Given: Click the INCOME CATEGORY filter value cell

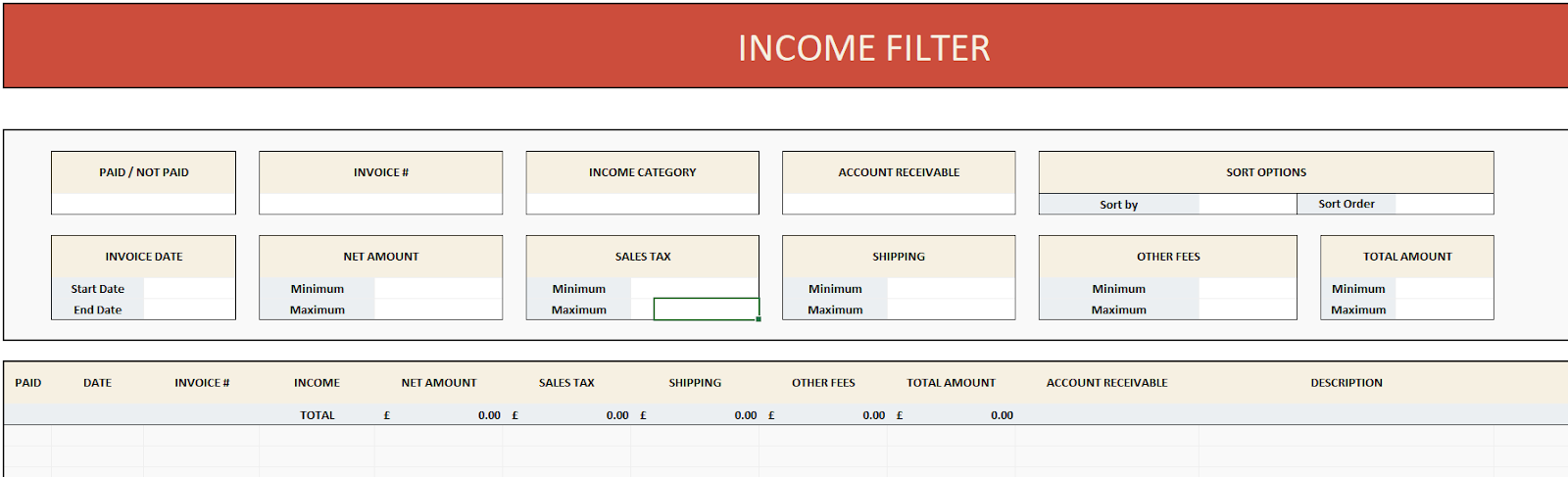Looking at the screenshot, I should (x=642, y=204).
